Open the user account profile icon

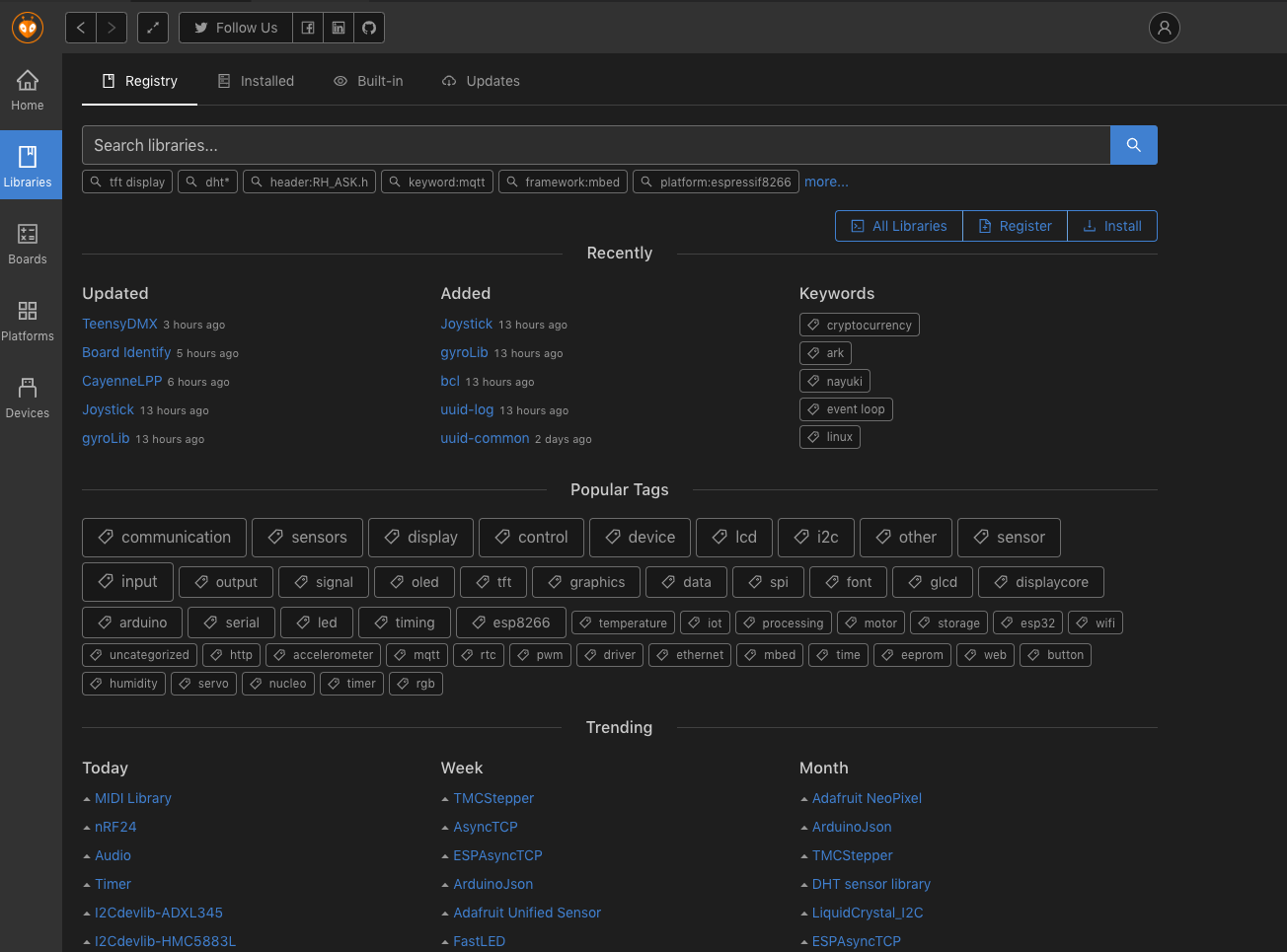click(x=1165, y=28)
